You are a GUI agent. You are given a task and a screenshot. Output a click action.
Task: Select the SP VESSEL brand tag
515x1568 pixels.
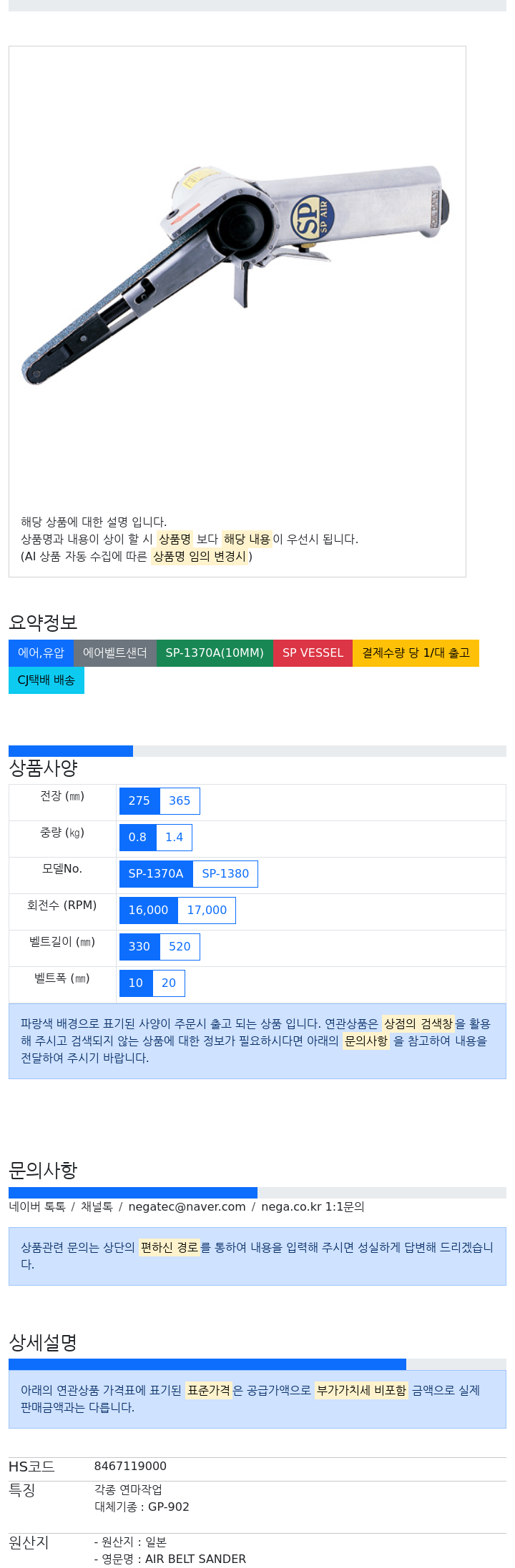point(313,652)
